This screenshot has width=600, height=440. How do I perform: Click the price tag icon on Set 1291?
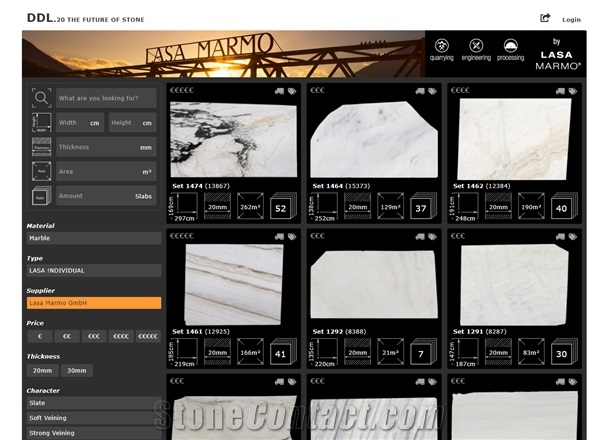[x=573, y=236]
